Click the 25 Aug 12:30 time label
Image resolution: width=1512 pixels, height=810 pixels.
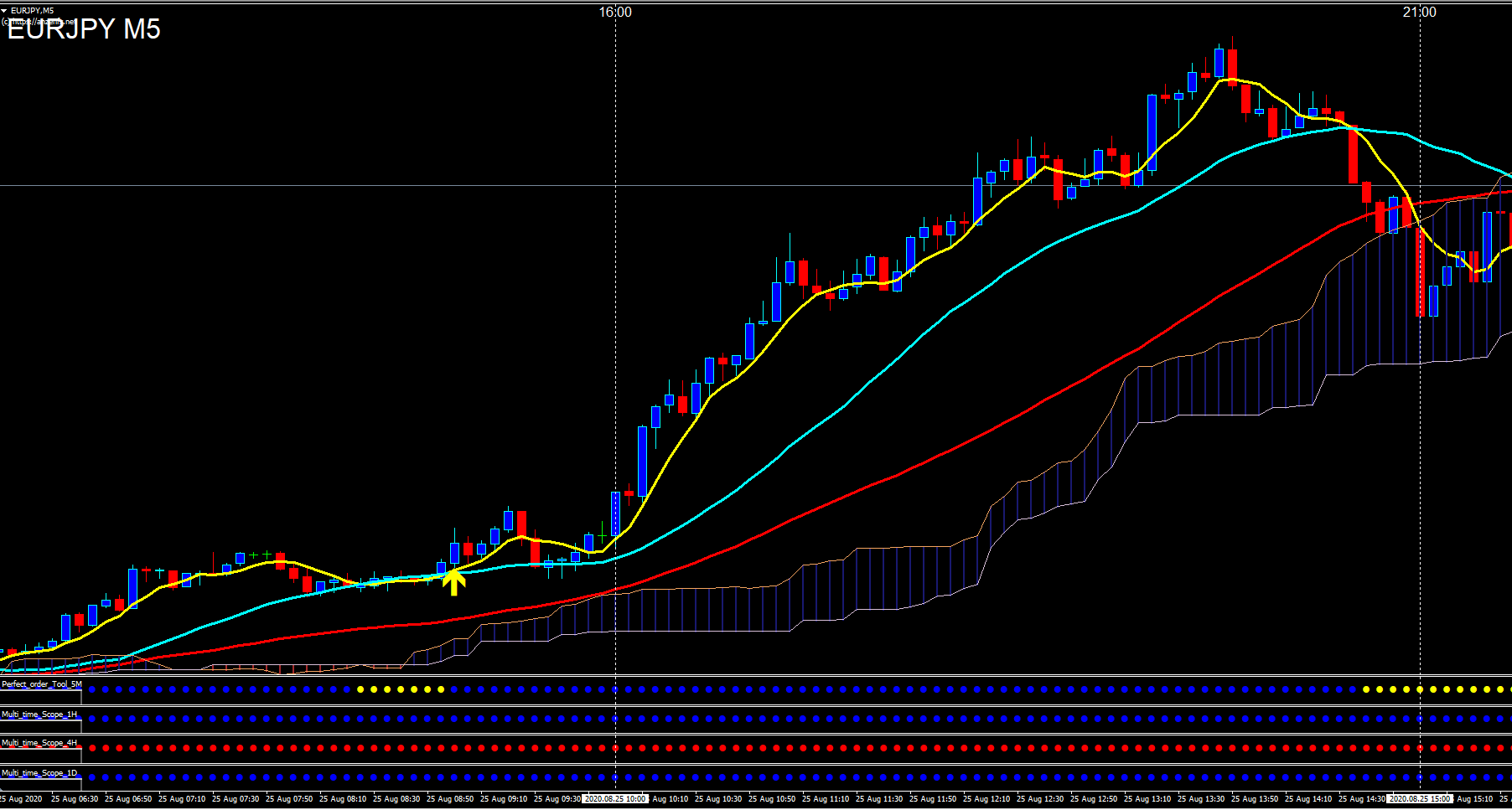(1040, 799)
